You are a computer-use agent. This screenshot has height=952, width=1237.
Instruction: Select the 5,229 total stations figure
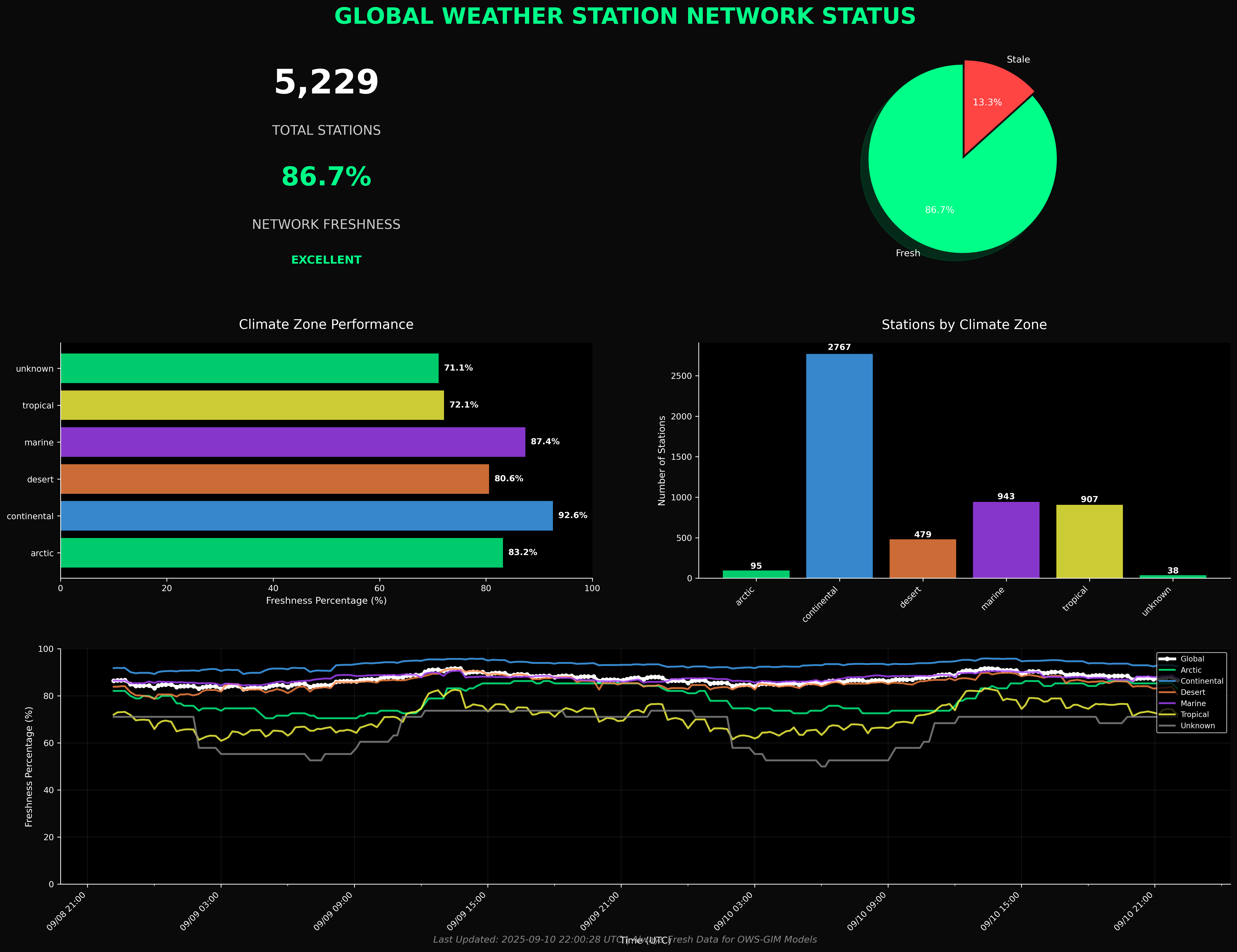[x=326, y=83]
